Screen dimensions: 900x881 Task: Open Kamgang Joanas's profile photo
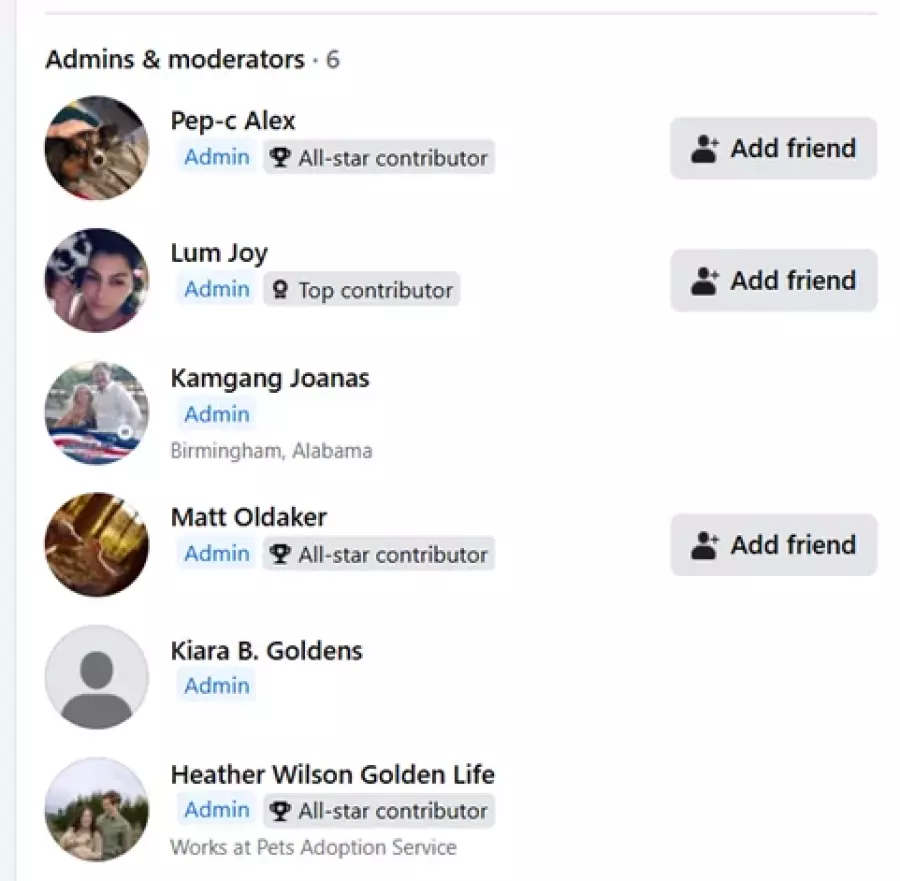pos(96,413)
